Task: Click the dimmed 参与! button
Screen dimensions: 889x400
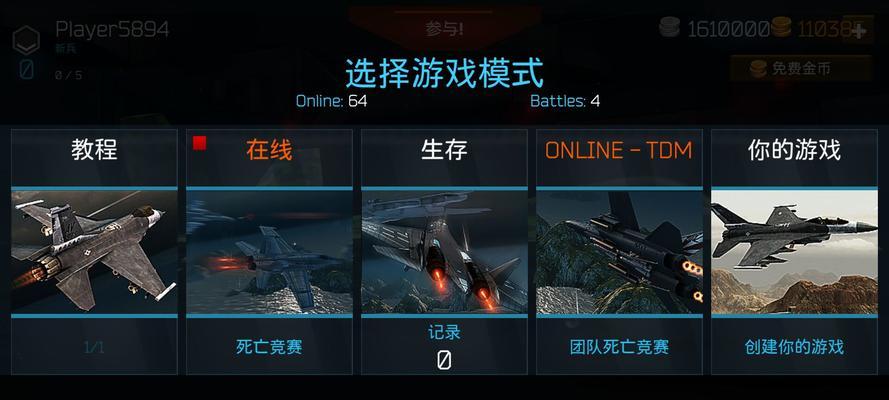Action: (444, 28)
